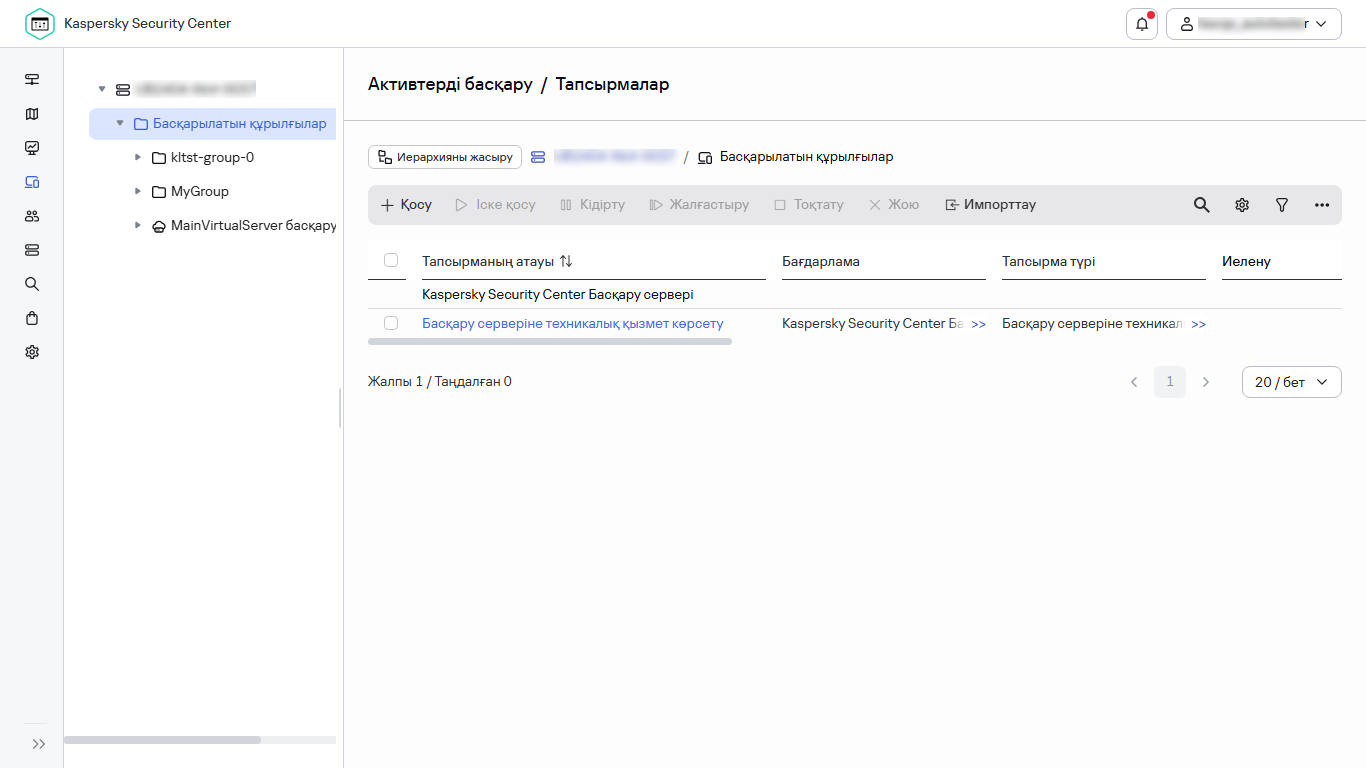Click the Бағдарлама column header
The width and height of the screenshot is (1366, 768).
821,261
